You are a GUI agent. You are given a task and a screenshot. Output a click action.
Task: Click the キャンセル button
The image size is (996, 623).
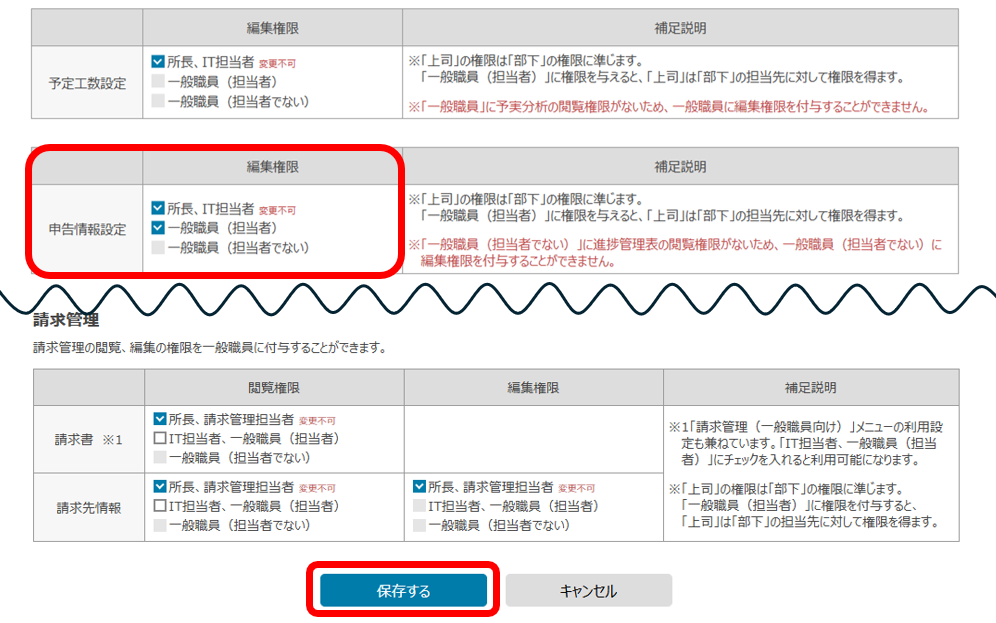588,591
